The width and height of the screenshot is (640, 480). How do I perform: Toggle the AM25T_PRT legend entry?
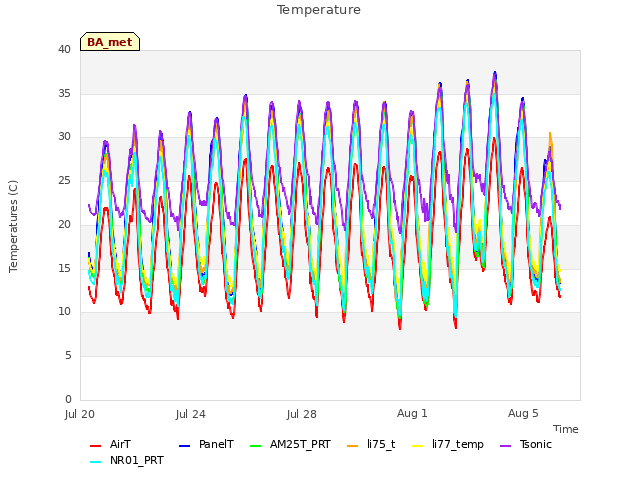tap(290, 444)
